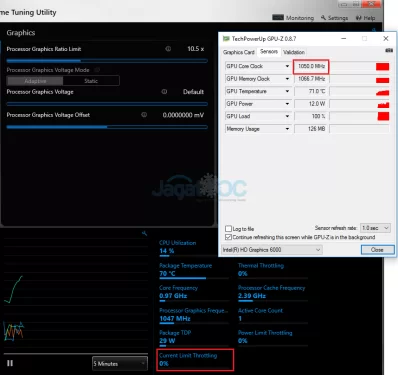Click the GPU Core Clock value field
Image resolution: width=398 pixels, height=375 pixels.
click(311, 66)
